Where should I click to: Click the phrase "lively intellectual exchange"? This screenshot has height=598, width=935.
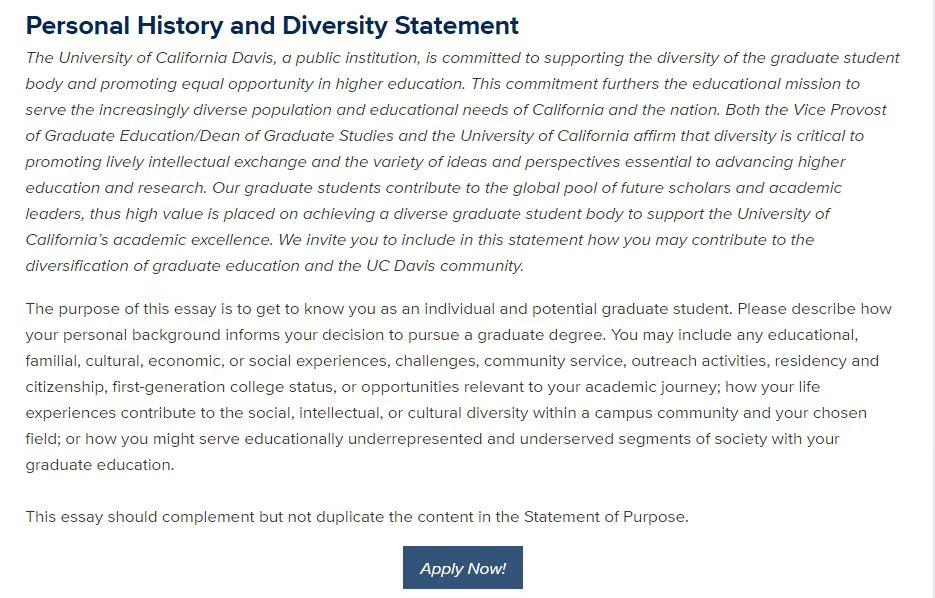(x=216, y=162)
